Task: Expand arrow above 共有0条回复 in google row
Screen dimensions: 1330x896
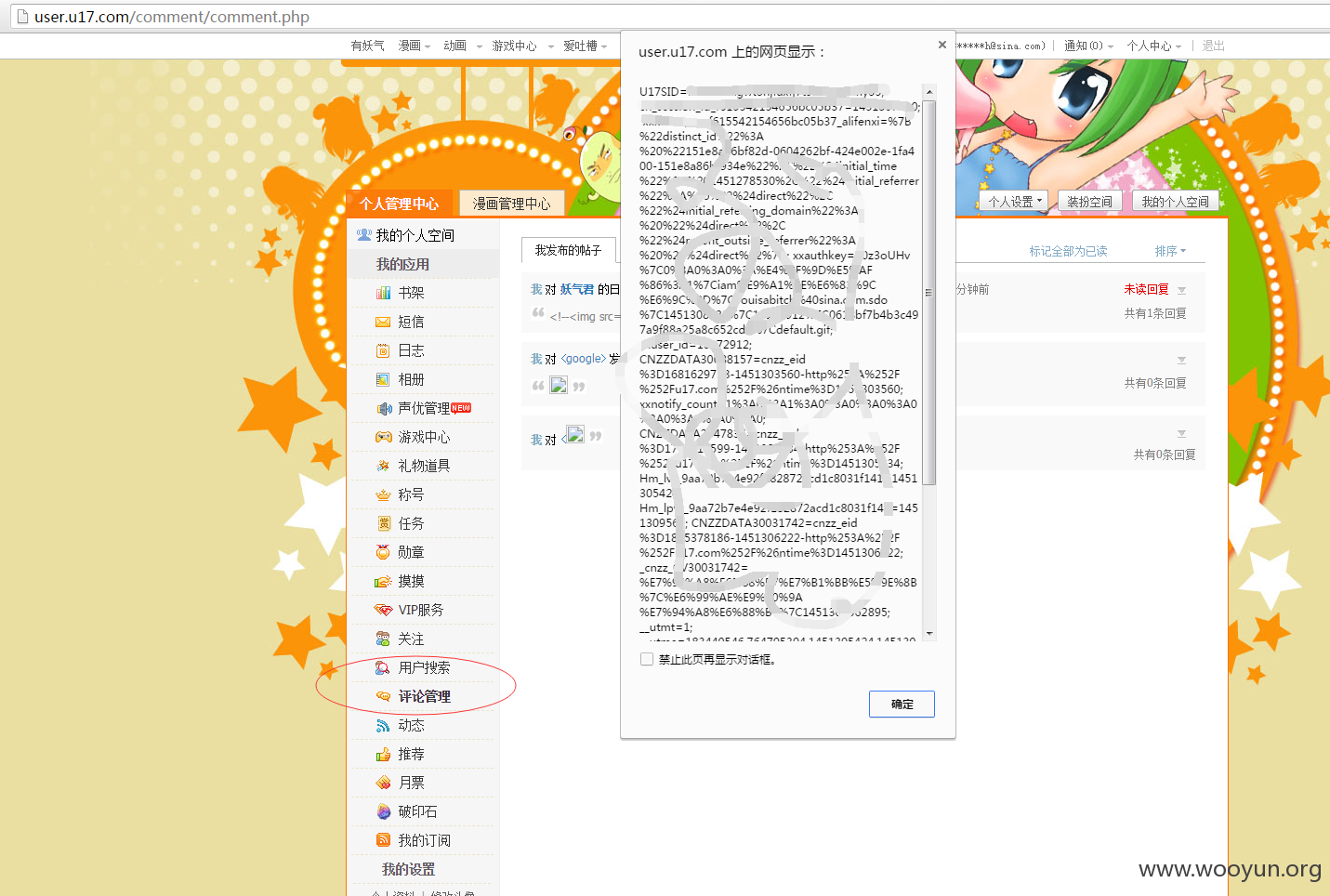Action: 1181,361
